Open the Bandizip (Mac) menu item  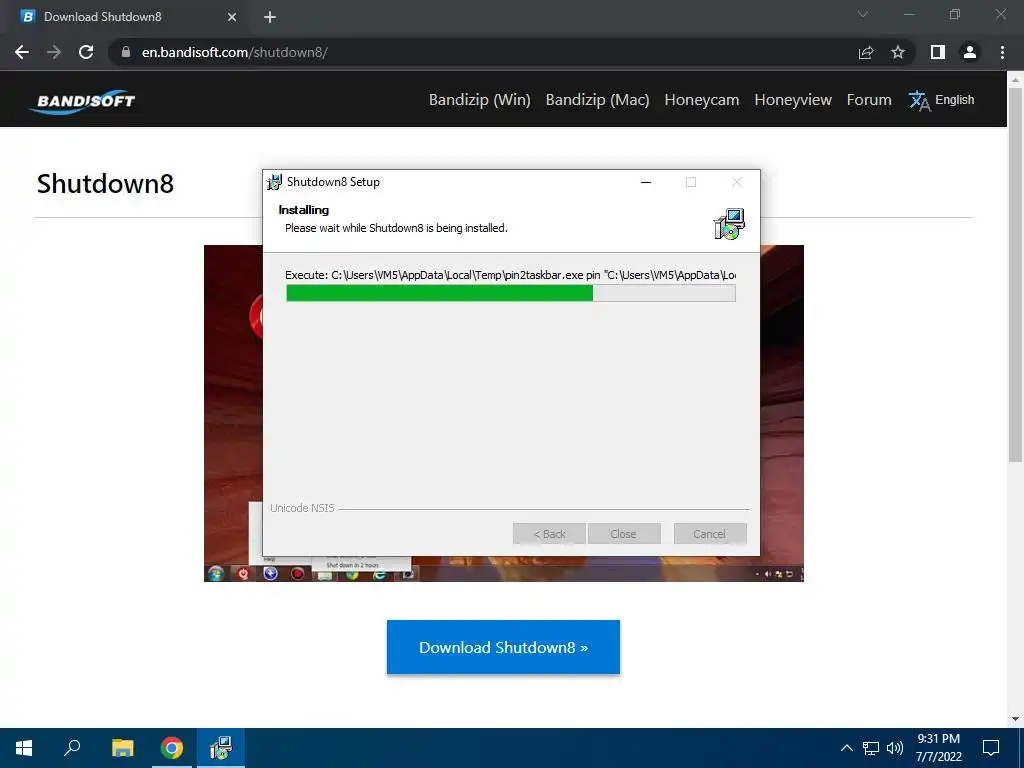[x=598, y=100]
